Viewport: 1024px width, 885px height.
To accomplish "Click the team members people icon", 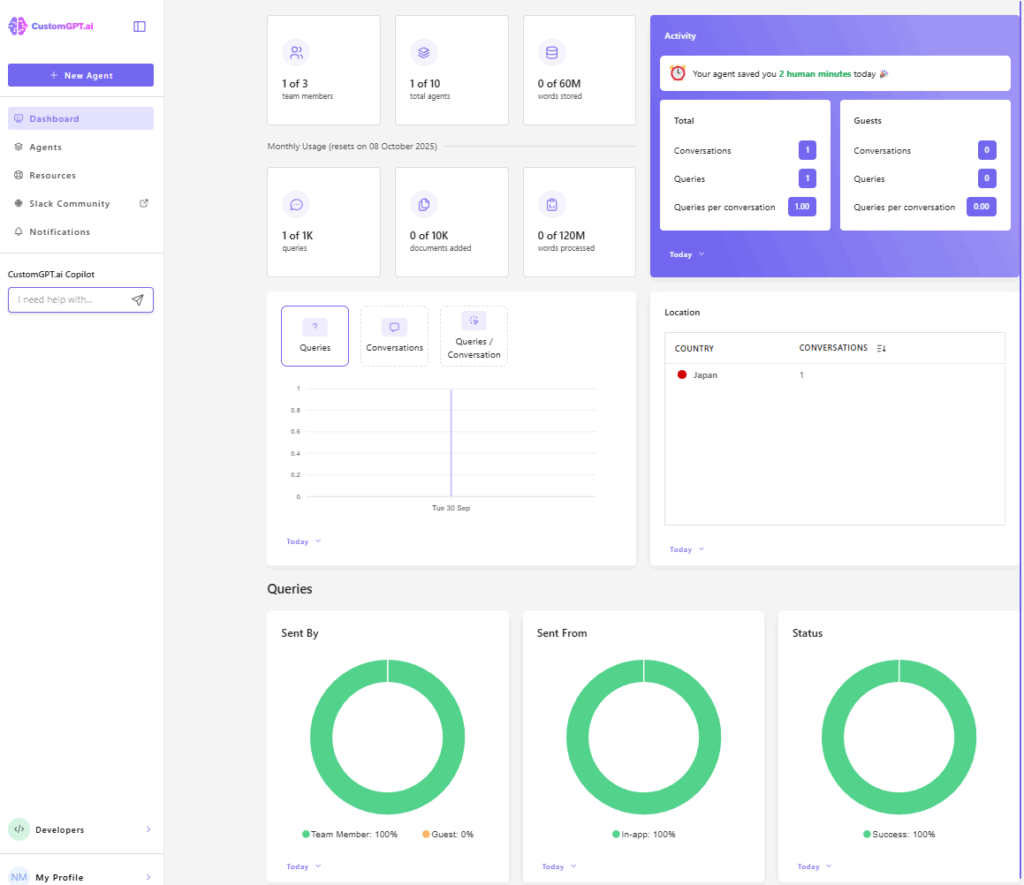I will pos(296,52).
